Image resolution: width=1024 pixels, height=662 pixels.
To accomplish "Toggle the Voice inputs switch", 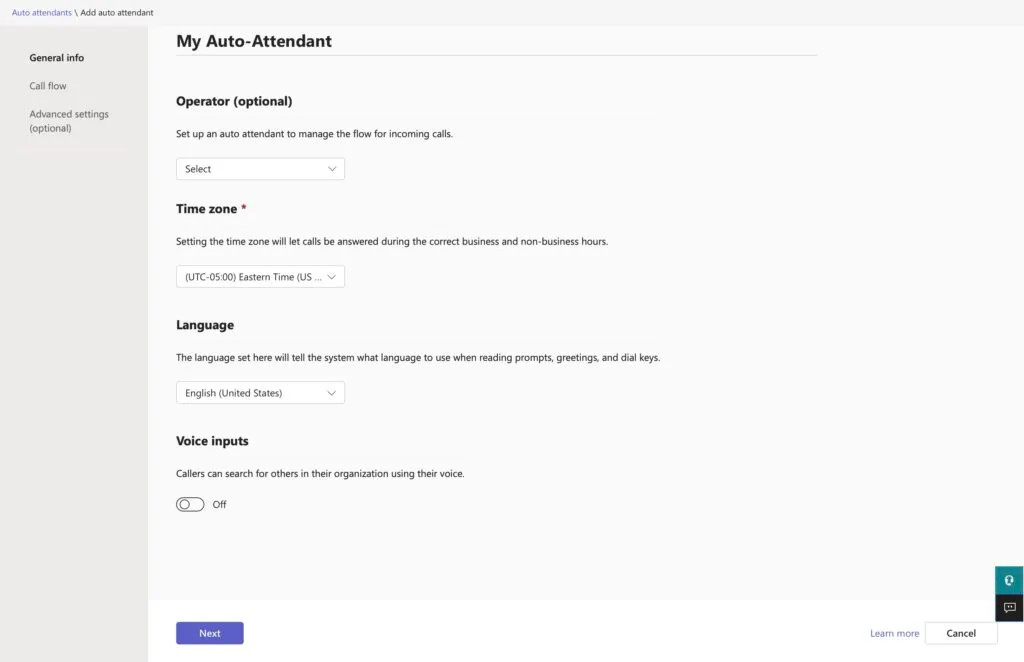I will tap(190, 505).
